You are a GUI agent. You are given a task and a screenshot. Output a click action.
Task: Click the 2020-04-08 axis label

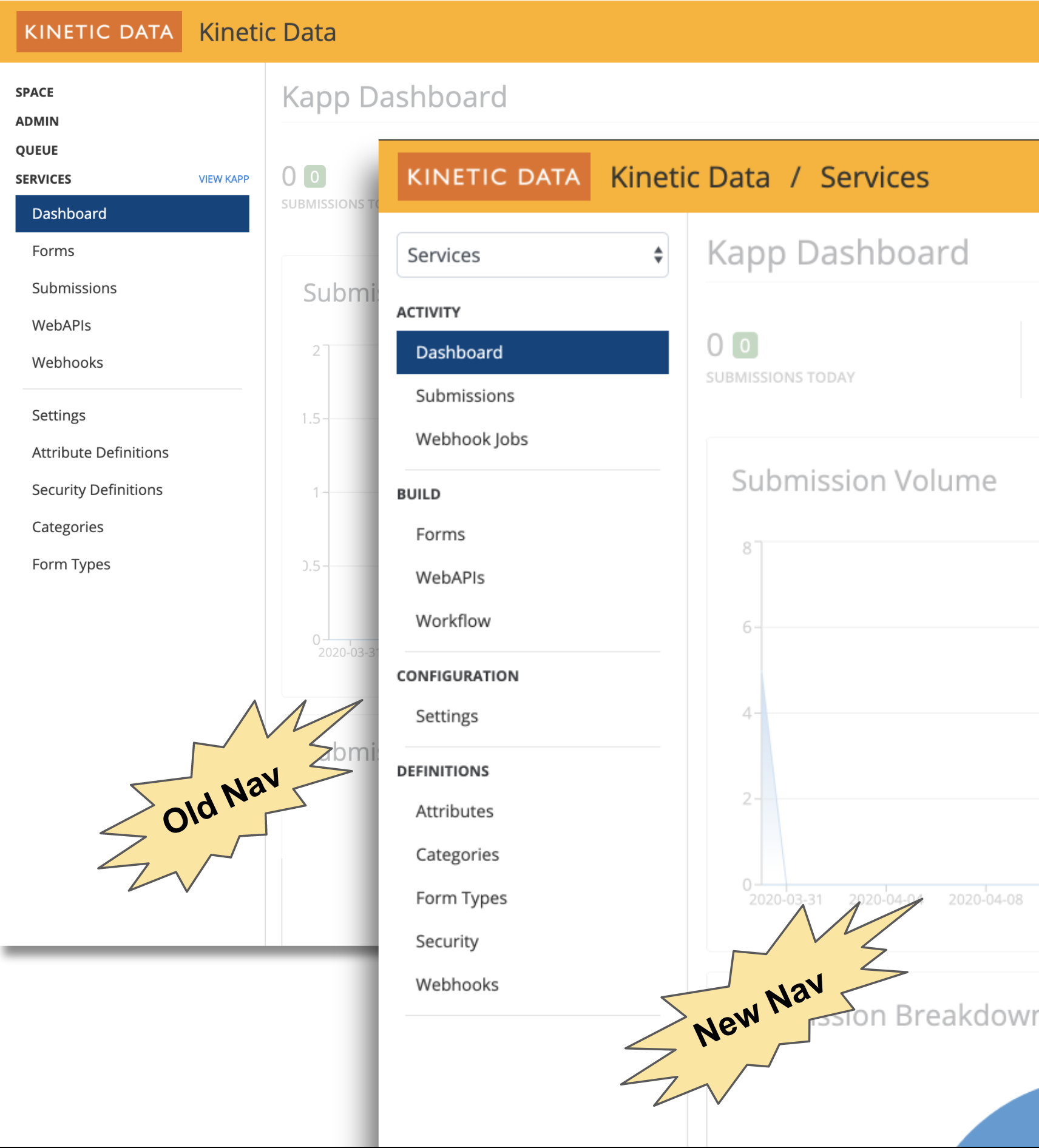click(986, 900)
